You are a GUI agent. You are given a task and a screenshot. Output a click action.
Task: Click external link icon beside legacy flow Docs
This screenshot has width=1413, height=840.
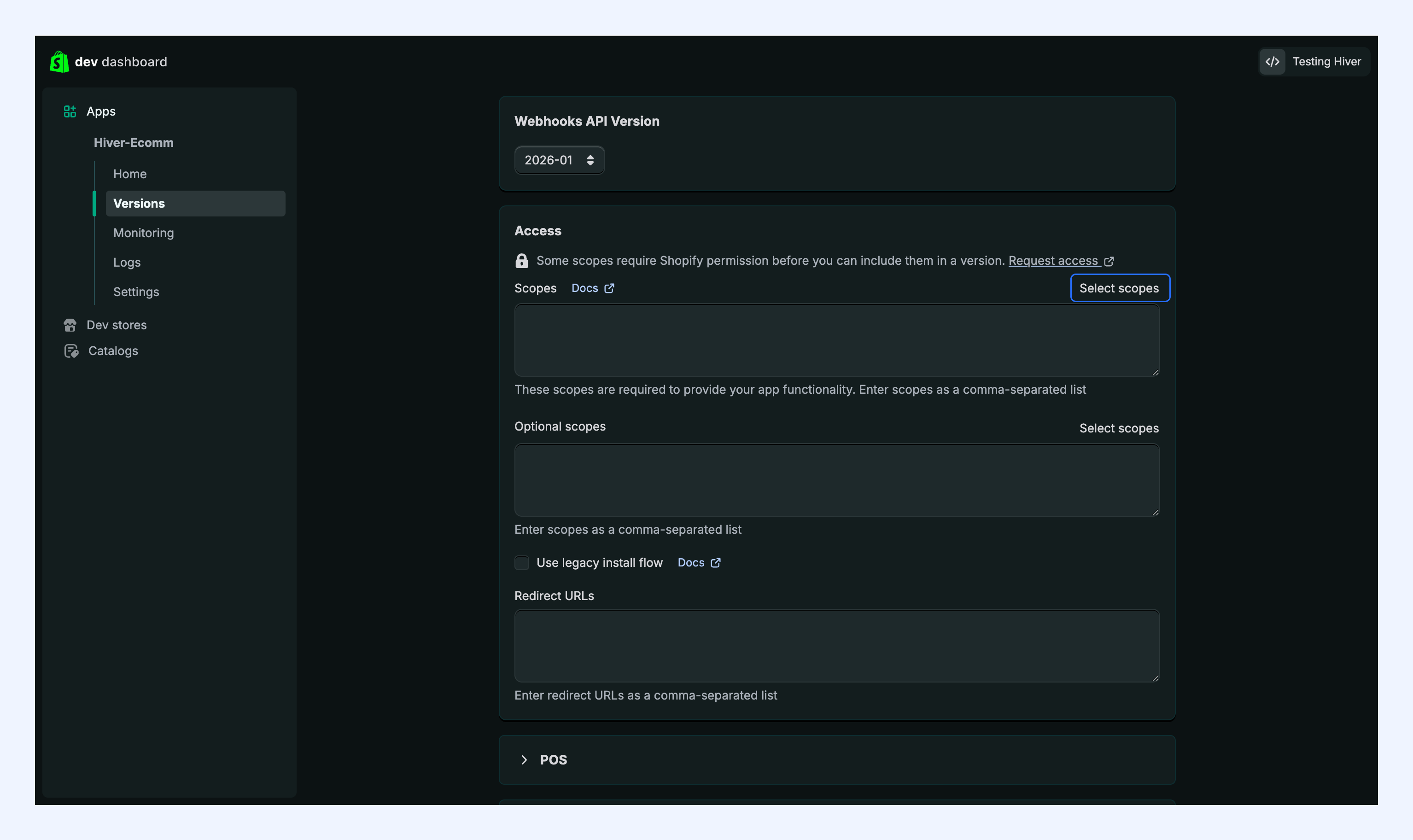click(x=716, y=563)
